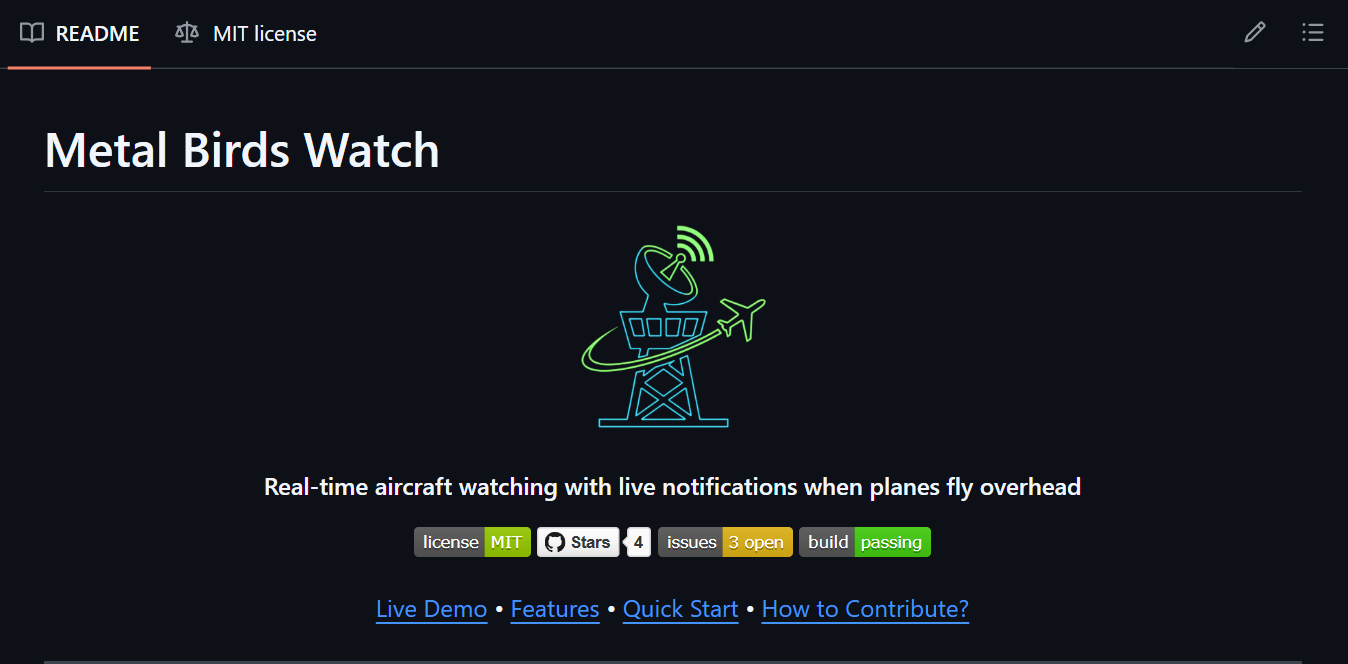This screenshot has width=1348, height=664.
Task: Open the Live Demo link
Action: 432,609
